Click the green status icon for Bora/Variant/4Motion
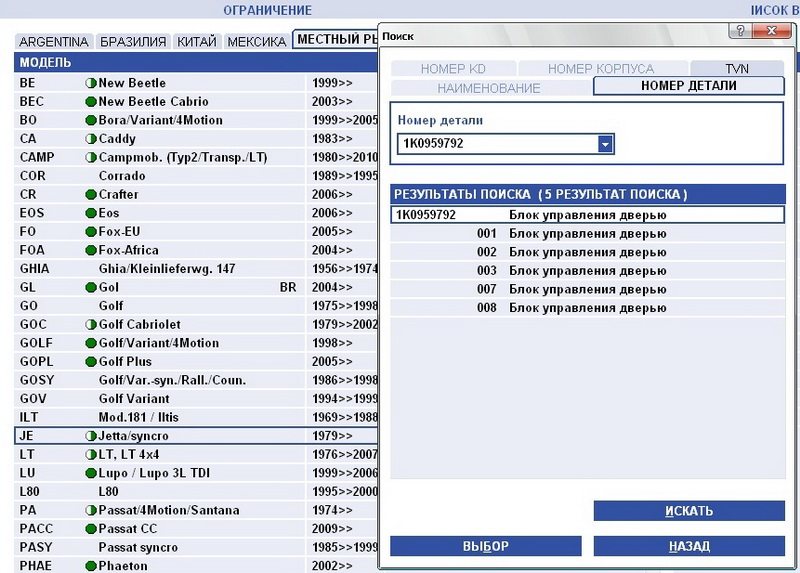Image resolution: width=800 pixels, height=573 pixels. 91,120
